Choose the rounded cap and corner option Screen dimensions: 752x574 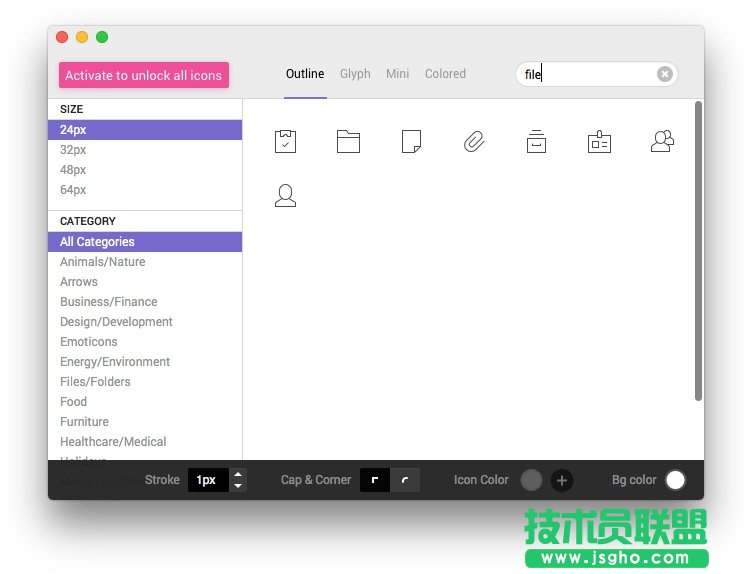[405, 480]
